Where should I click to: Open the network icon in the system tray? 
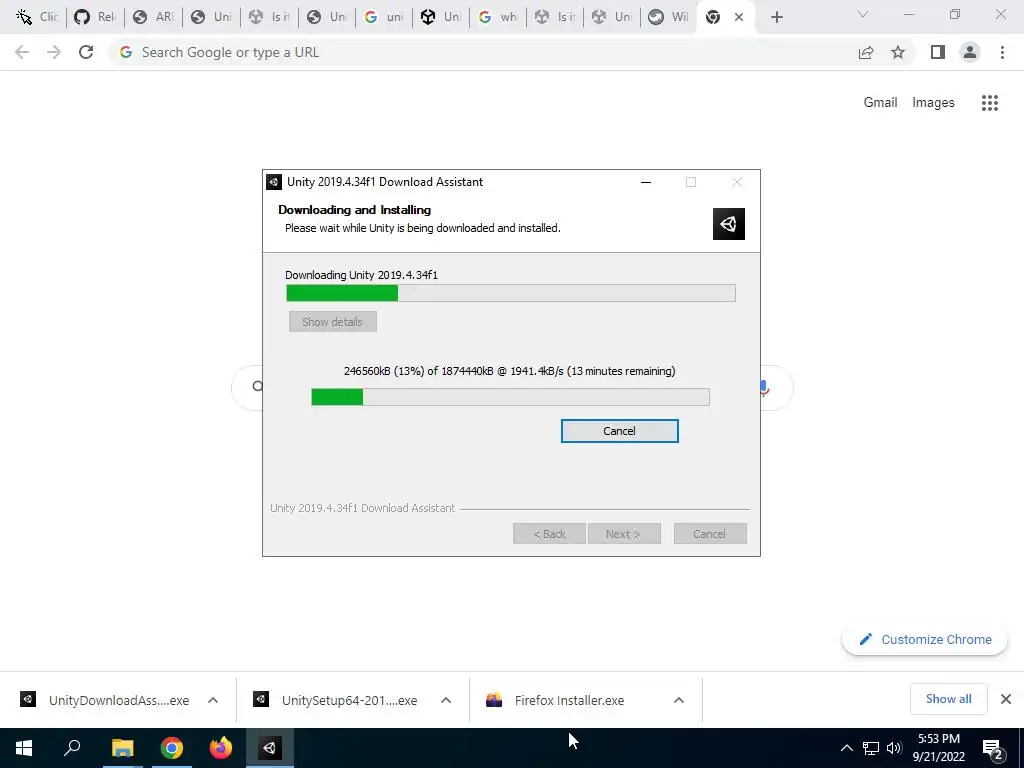pyautogui.click(x=871, y=748)
